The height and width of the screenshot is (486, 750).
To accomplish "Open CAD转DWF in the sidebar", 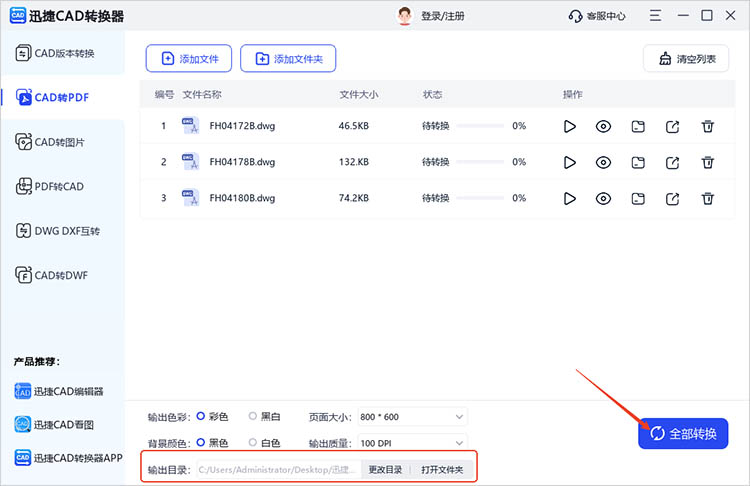I will coord(63,276).
